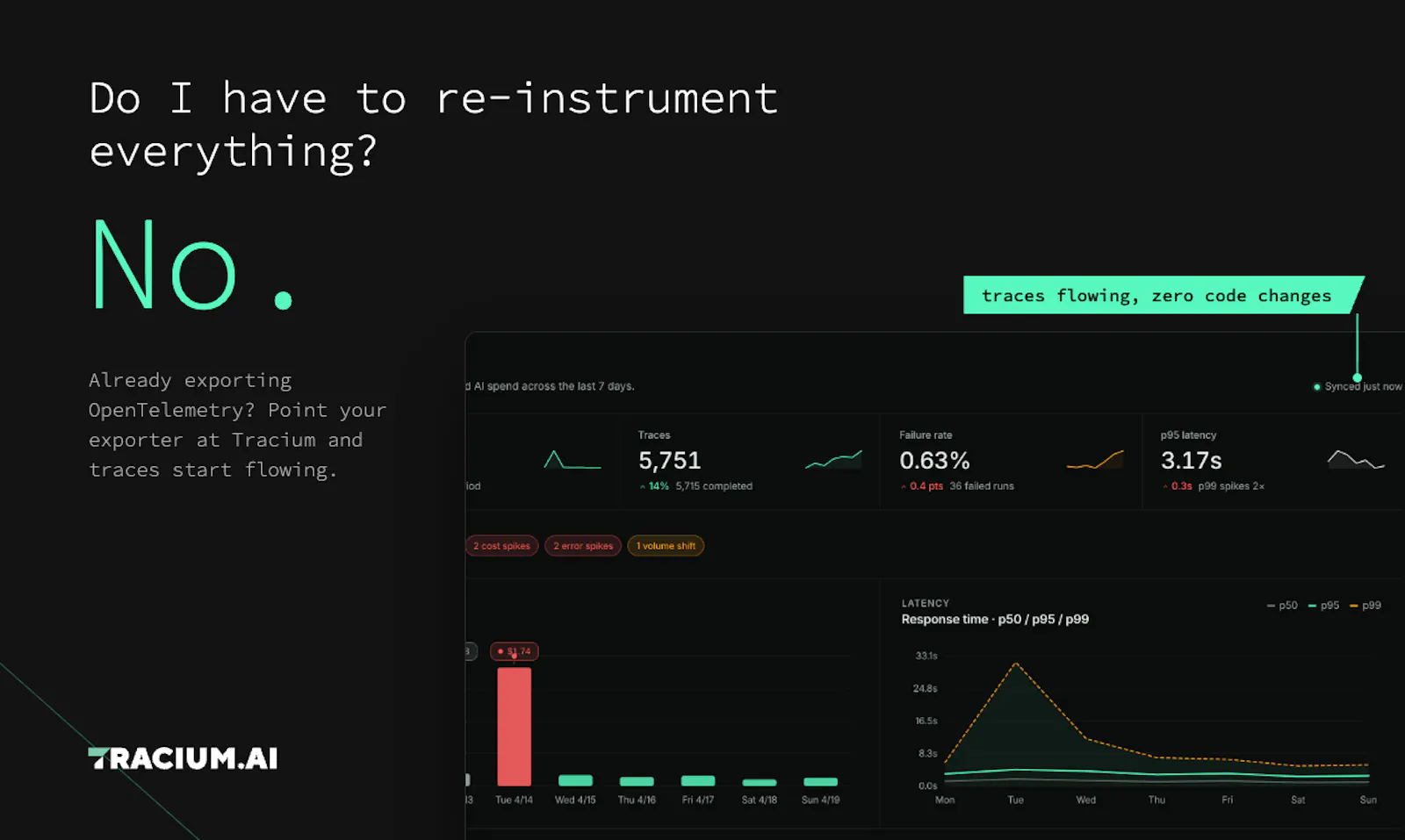Select the '2 error spikes' badge
The height and width of the screenshot is (840, 1405).
click(583, 546)
